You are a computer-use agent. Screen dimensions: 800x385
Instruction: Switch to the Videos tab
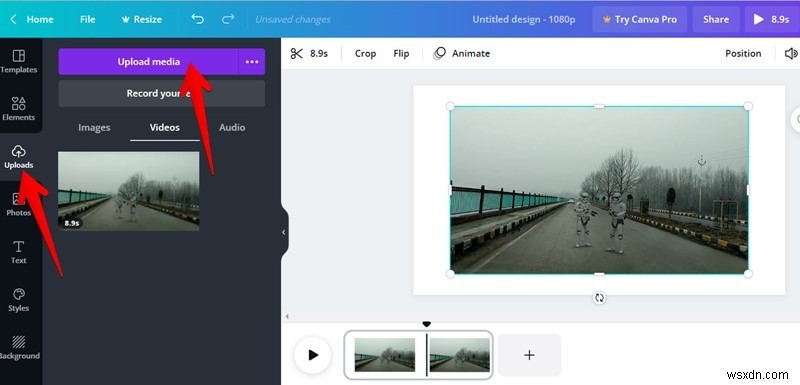click(164, 127)
